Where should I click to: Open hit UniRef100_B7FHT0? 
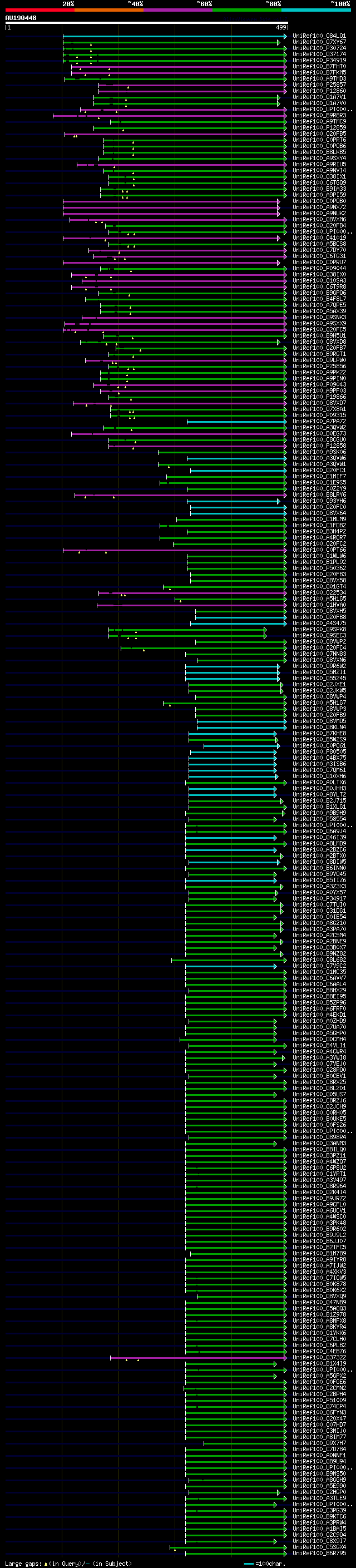319,66
